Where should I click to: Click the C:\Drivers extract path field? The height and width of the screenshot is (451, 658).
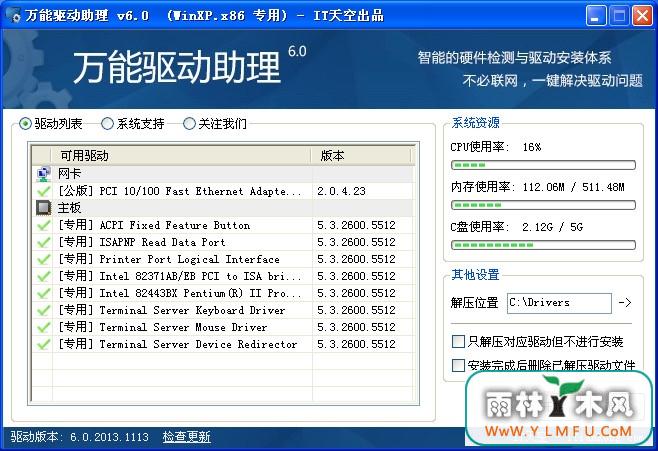coord(559,303)
